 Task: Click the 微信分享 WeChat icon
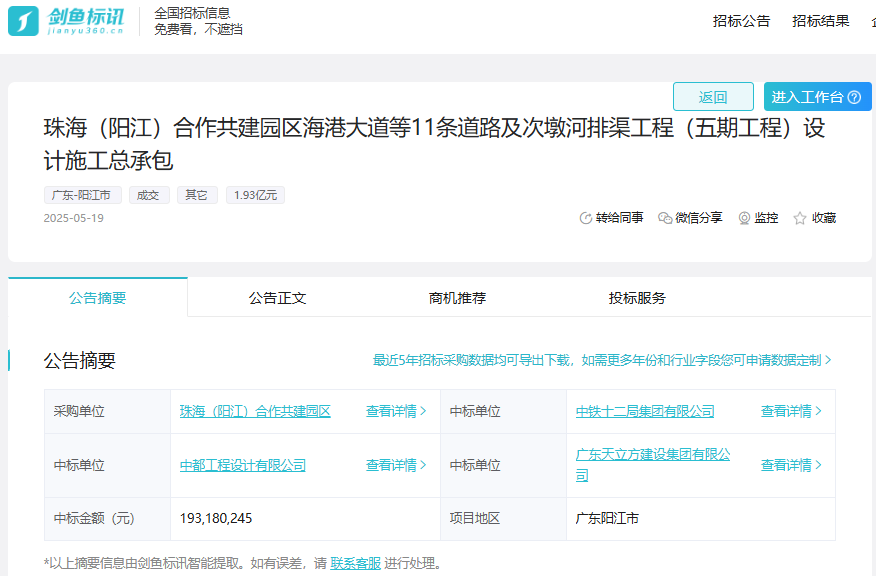[665, 218]
